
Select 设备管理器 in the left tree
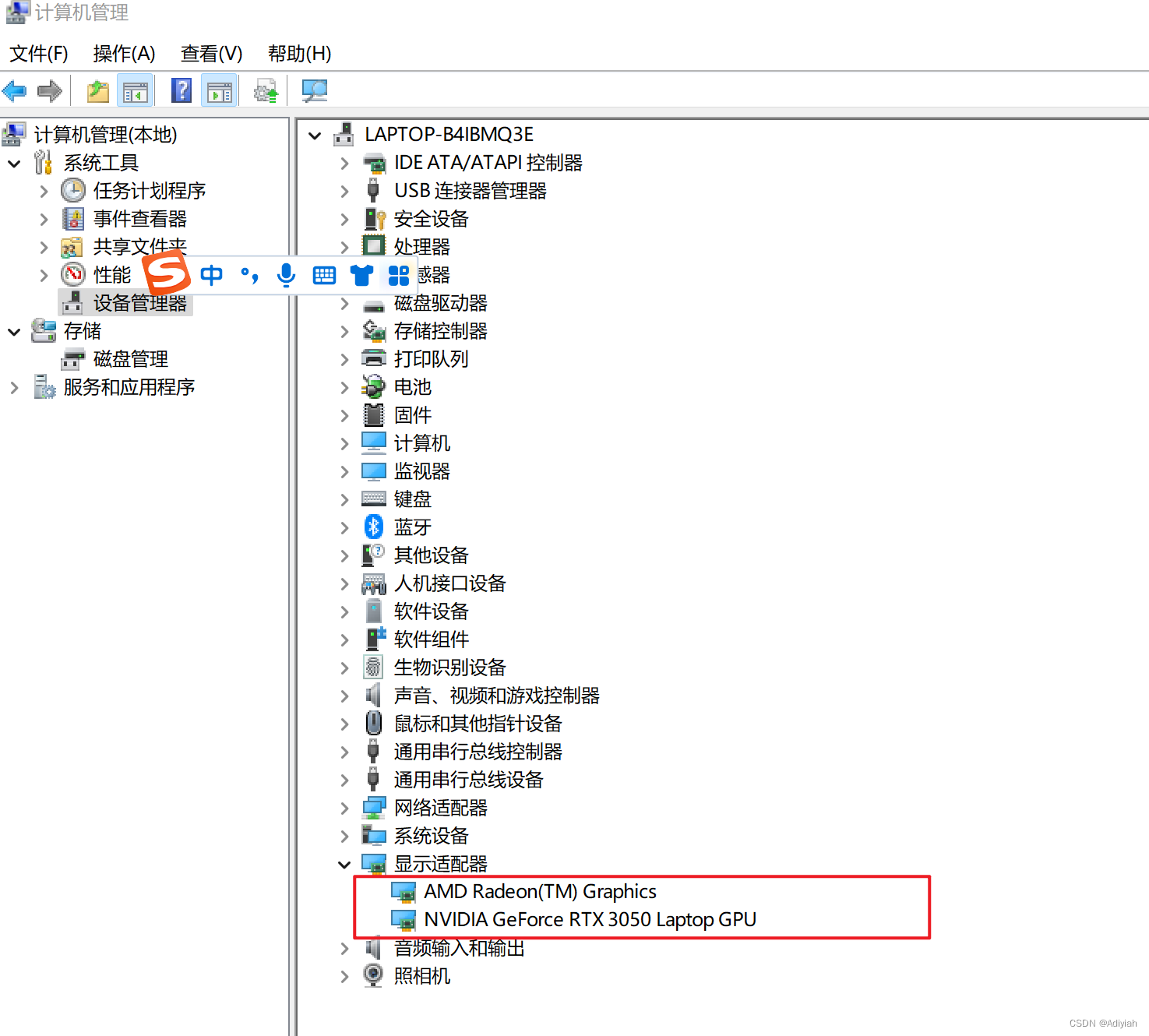tap(140, 303)
